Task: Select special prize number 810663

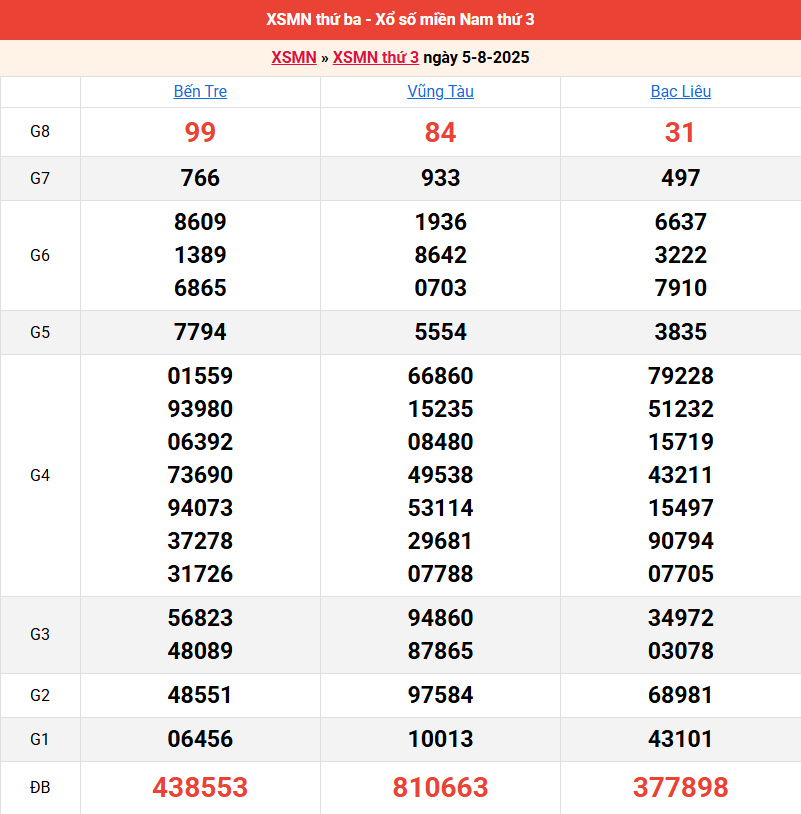Action: (440, 788)
